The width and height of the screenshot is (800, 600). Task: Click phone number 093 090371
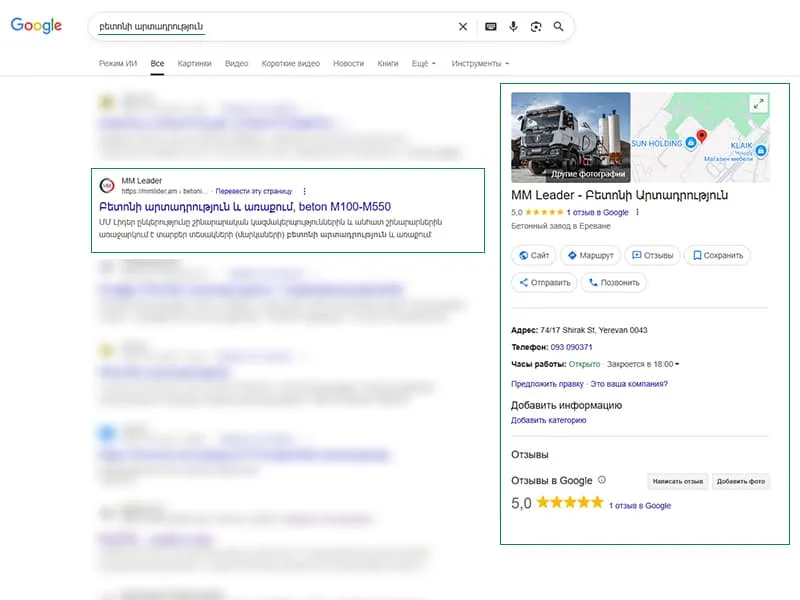pyautogui.click(x=571, y=347)
